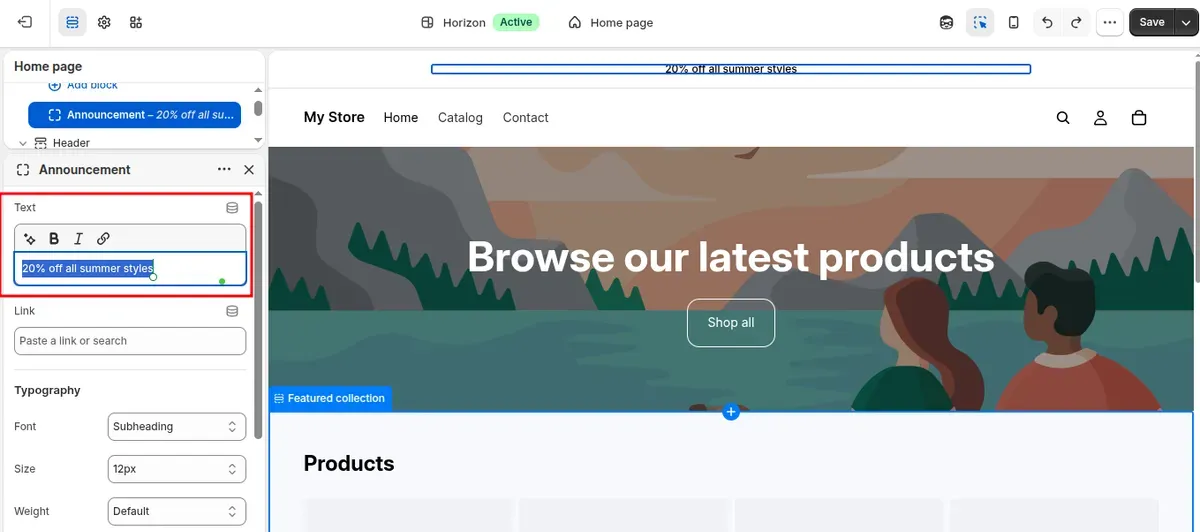Save the theme changes
Screen dimensions: 1200x532
click(1152, 22)
